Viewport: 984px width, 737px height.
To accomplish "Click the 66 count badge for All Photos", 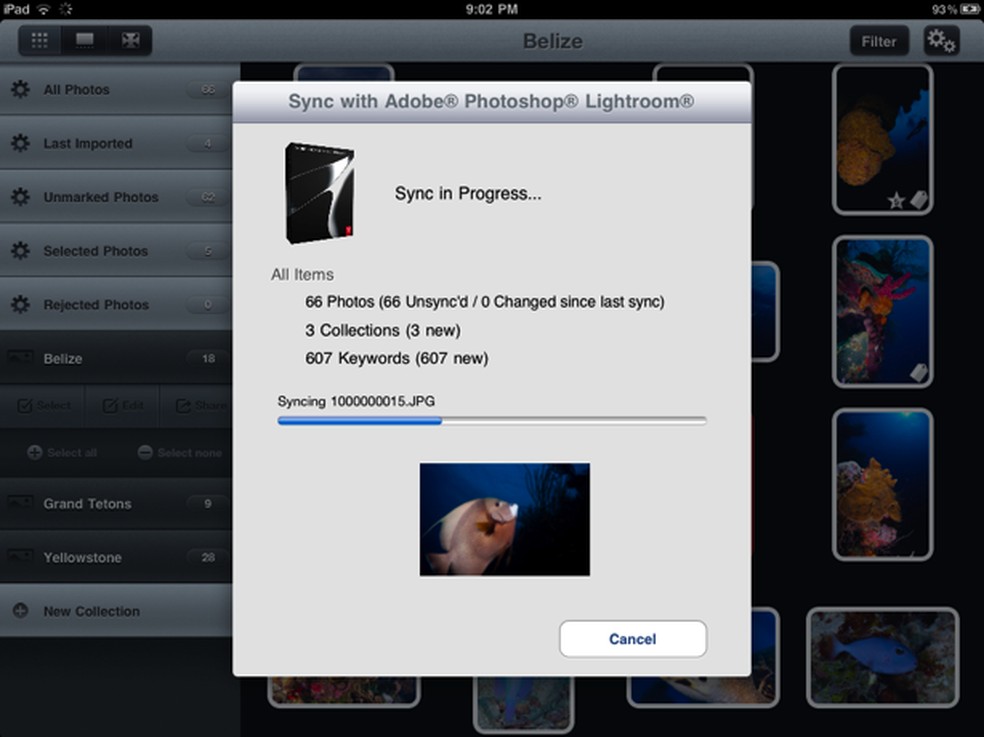I will [208, 90].
